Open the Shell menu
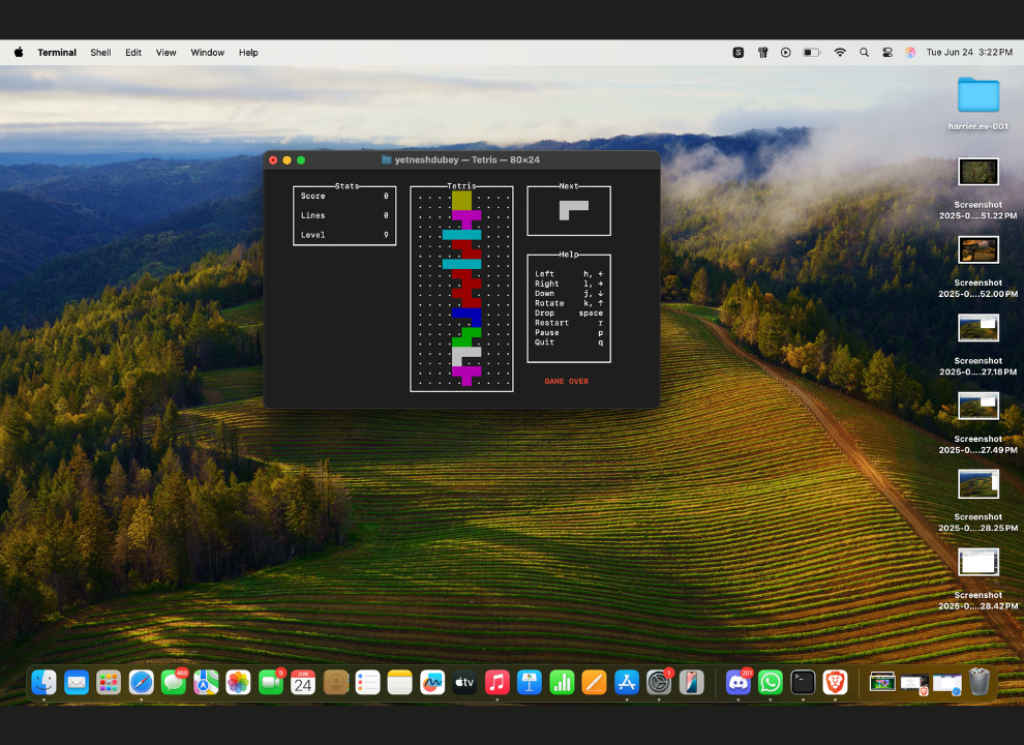 (x=100, y=52)
